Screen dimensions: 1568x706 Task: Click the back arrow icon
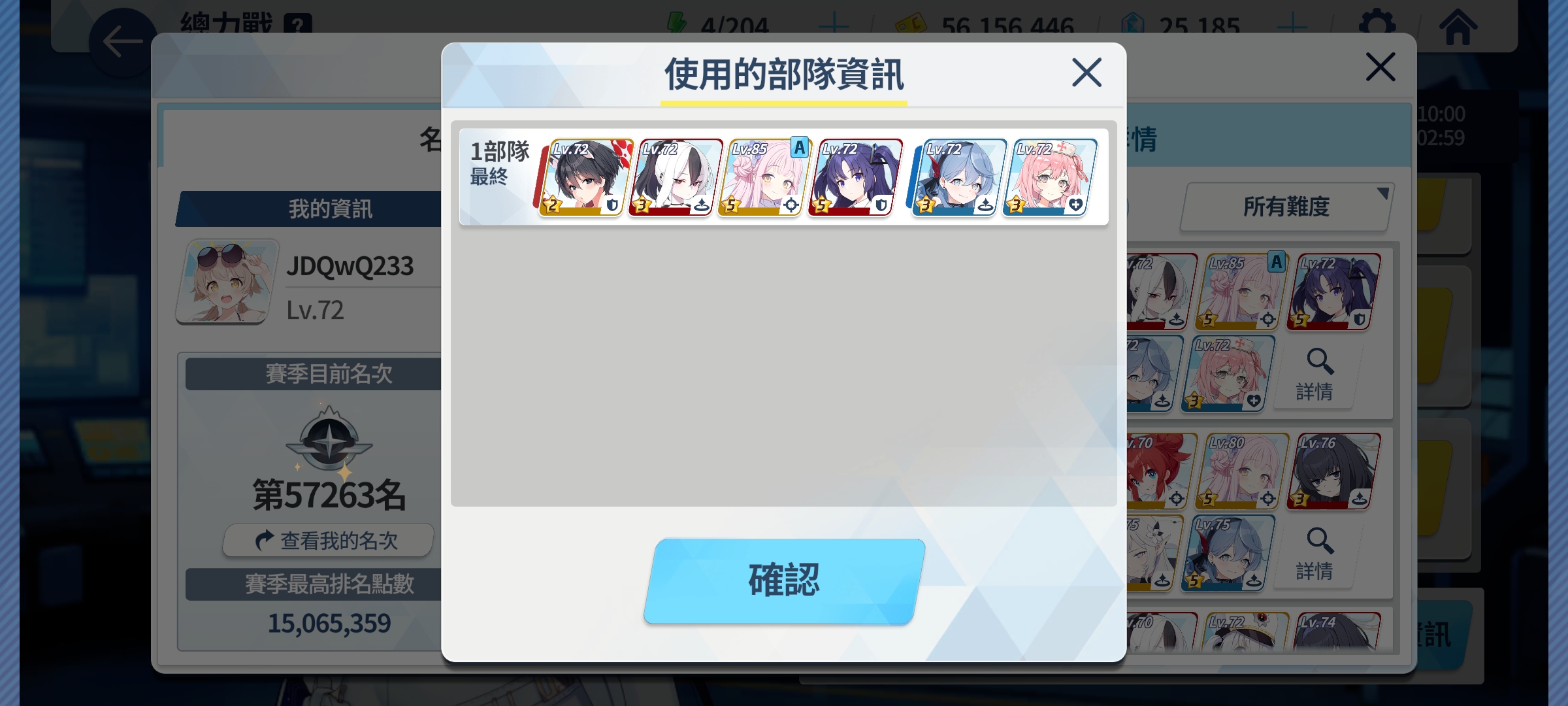(123, 41)
